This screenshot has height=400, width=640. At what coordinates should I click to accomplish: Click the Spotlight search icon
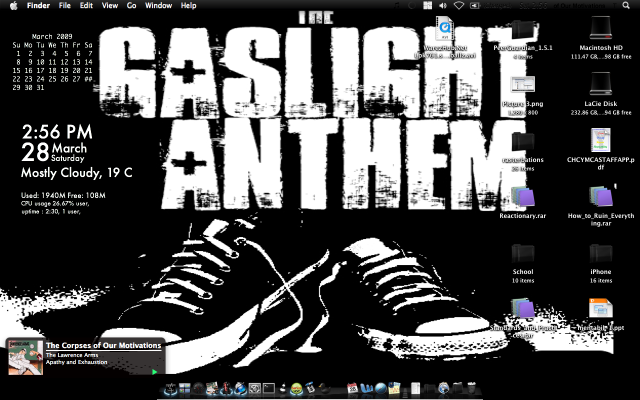point(626,5)
